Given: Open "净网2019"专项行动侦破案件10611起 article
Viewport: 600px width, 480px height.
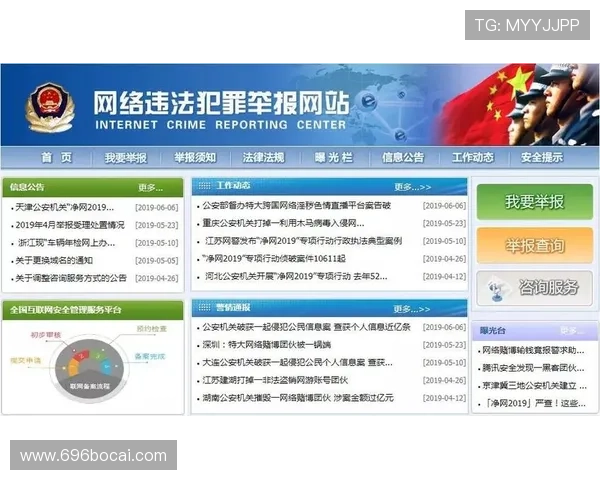Looking at the screenshot, I should tap(274, 259).
